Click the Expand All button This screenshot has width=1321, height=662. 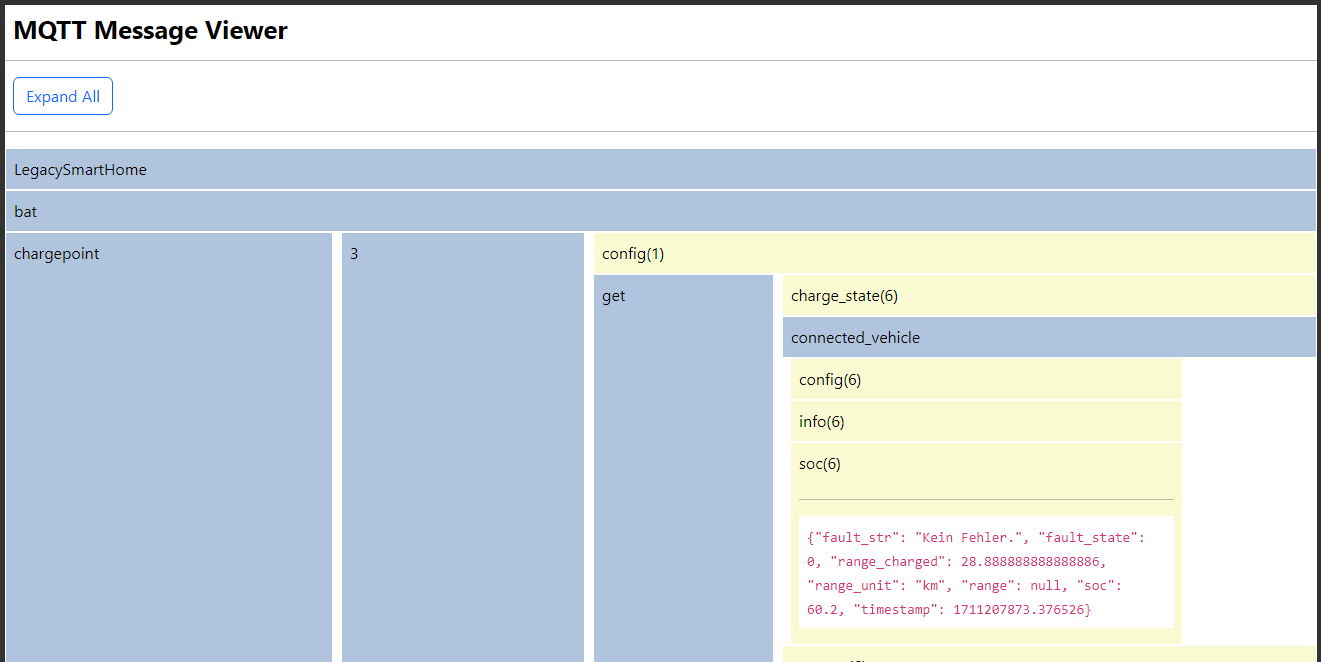pyautogui.click(x=63, y=96)
